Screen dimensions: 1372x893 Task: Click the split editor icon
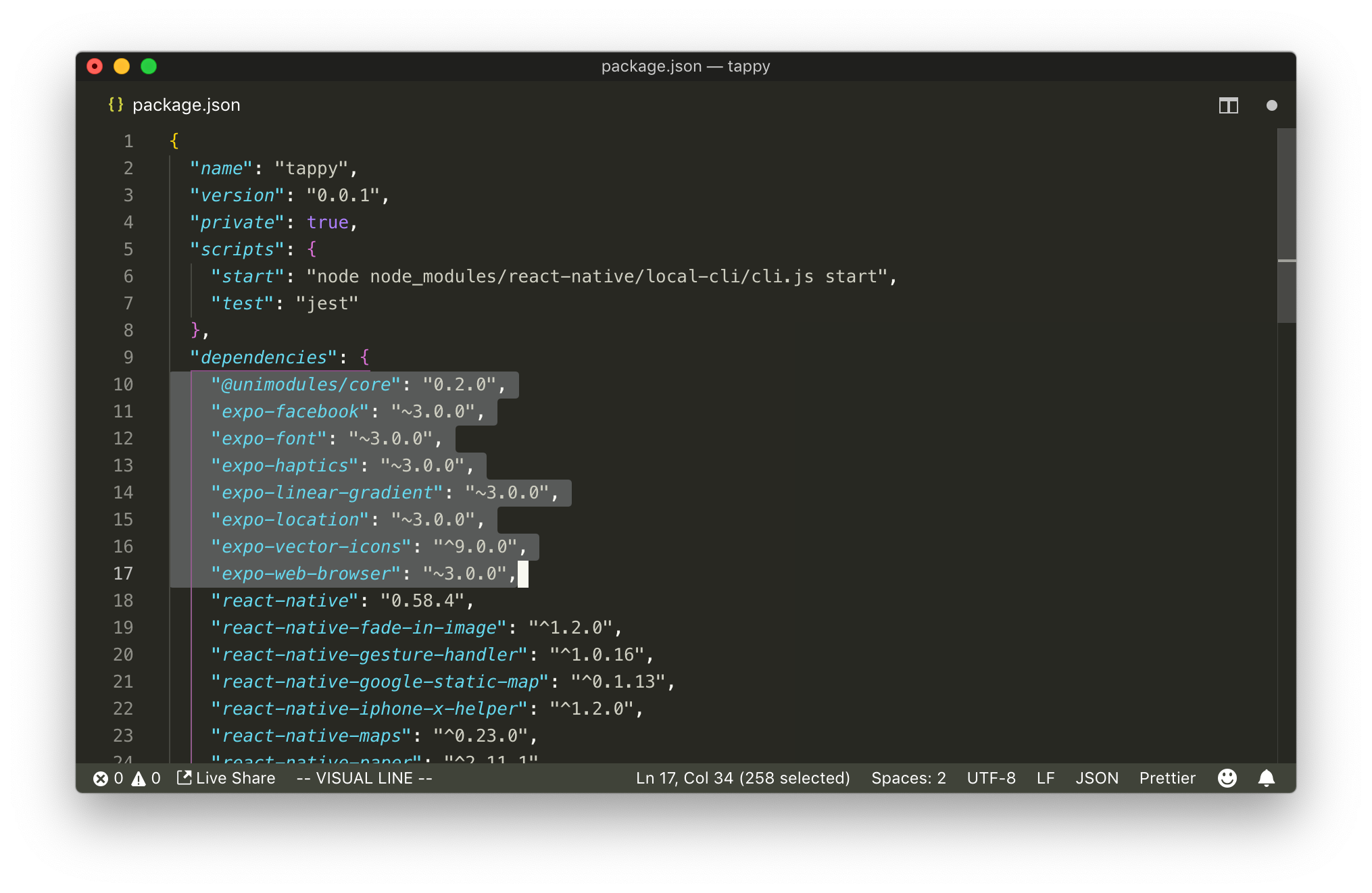pyautogui.click(x=1229, y=105)
